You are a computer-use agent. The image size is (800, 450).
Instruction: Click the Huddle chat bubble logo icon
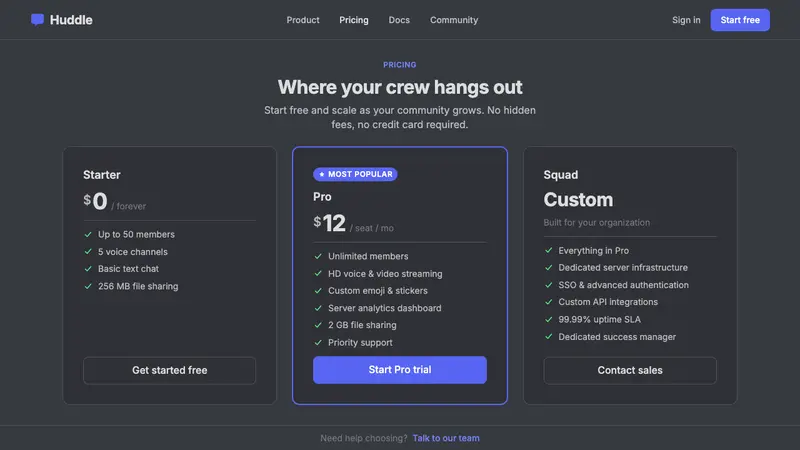tap(37, 20)
